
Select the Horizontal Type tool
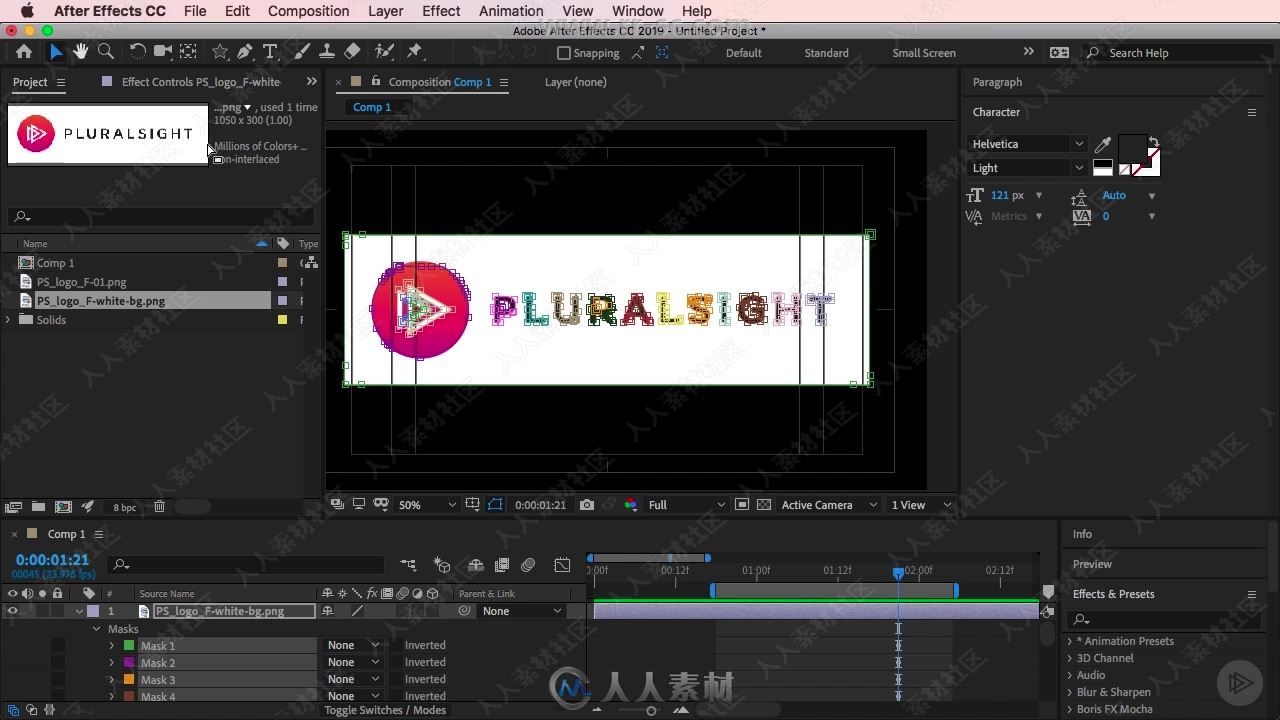click(x=270, y=52)
